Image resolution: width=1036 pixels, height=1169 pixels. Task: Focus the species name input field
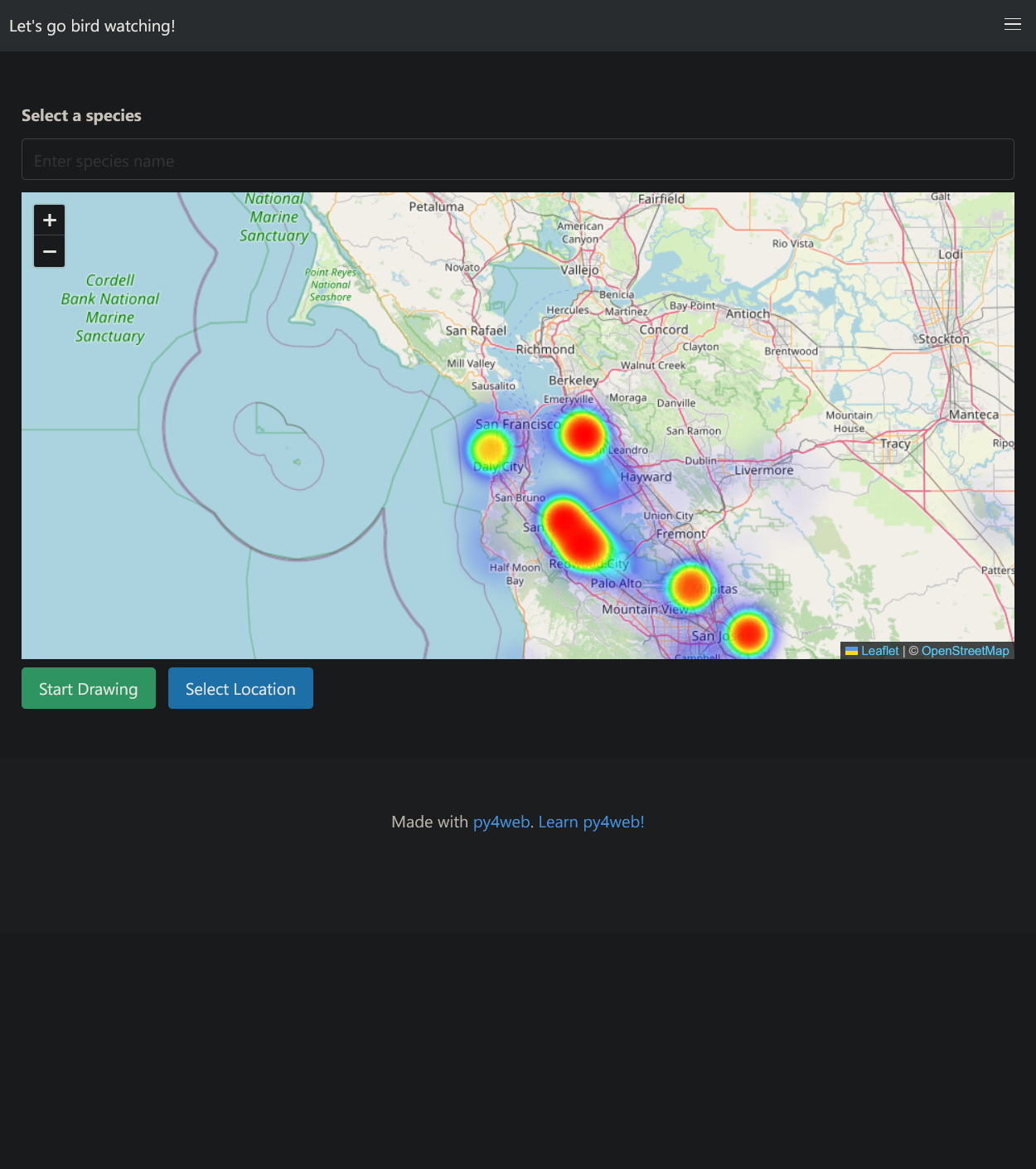(517, 160)
